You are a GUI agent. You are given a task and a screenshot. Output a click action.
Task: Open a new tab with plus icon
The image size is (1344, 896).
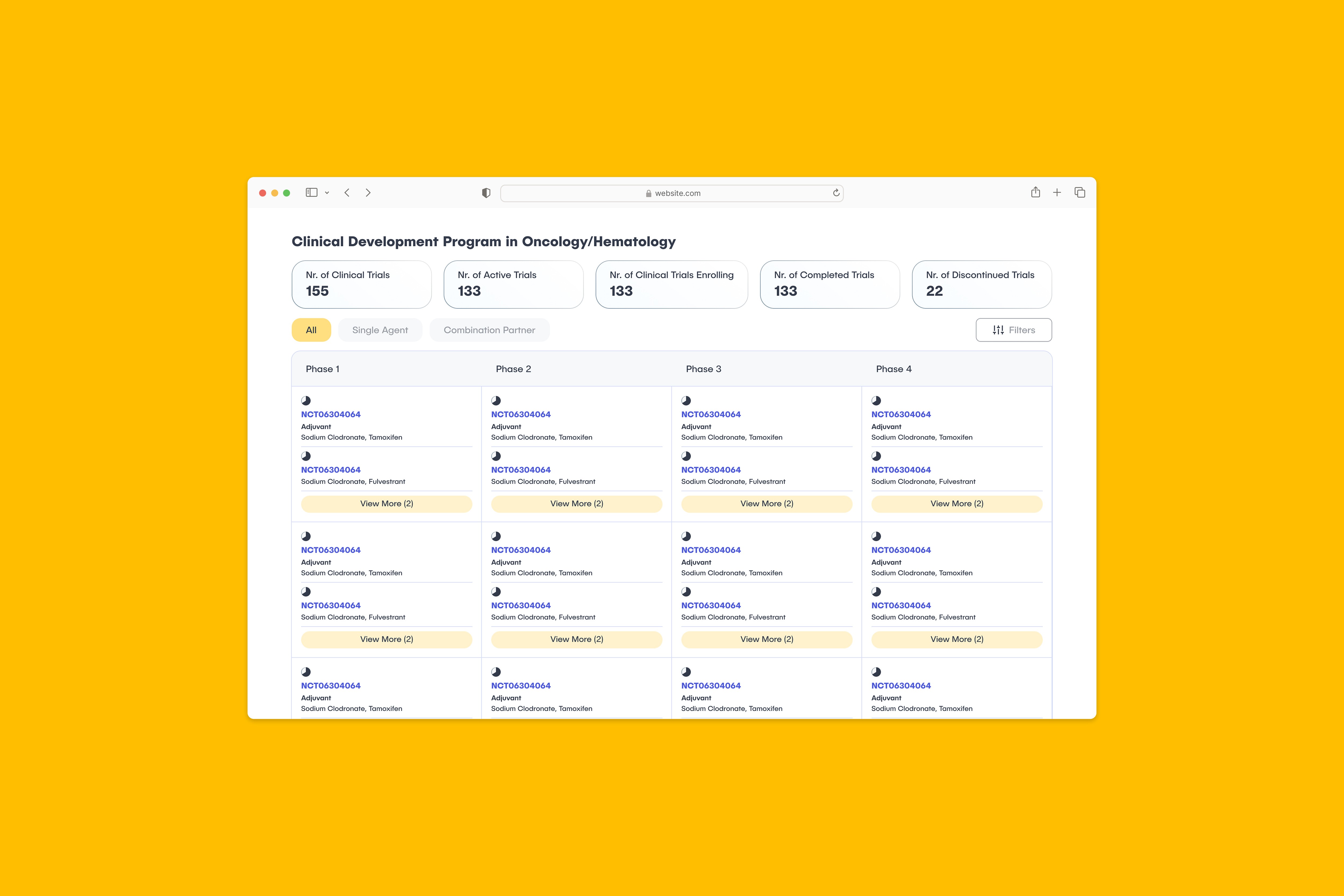point(1057,192)
